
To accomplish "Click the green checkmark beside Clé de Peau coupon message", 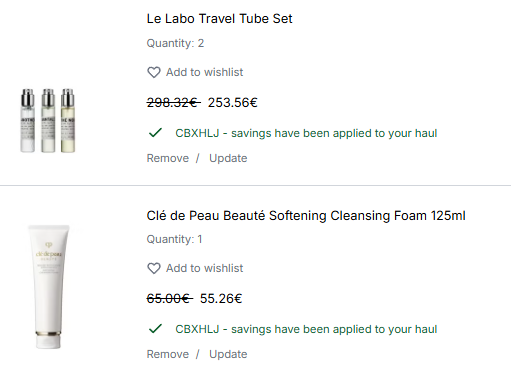I will click(x=155, y=329).
